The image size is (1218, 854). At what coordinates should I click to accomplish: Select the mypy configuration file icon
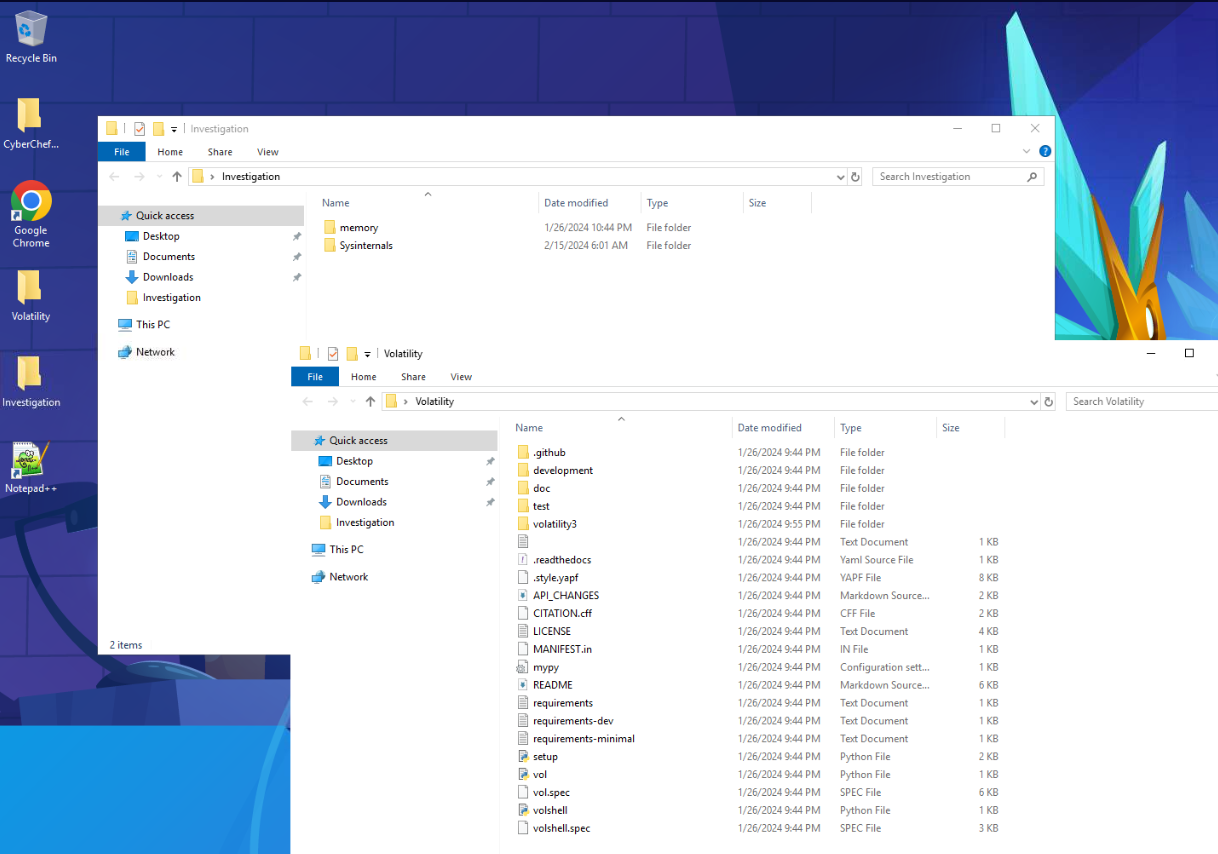click(523, 667)
